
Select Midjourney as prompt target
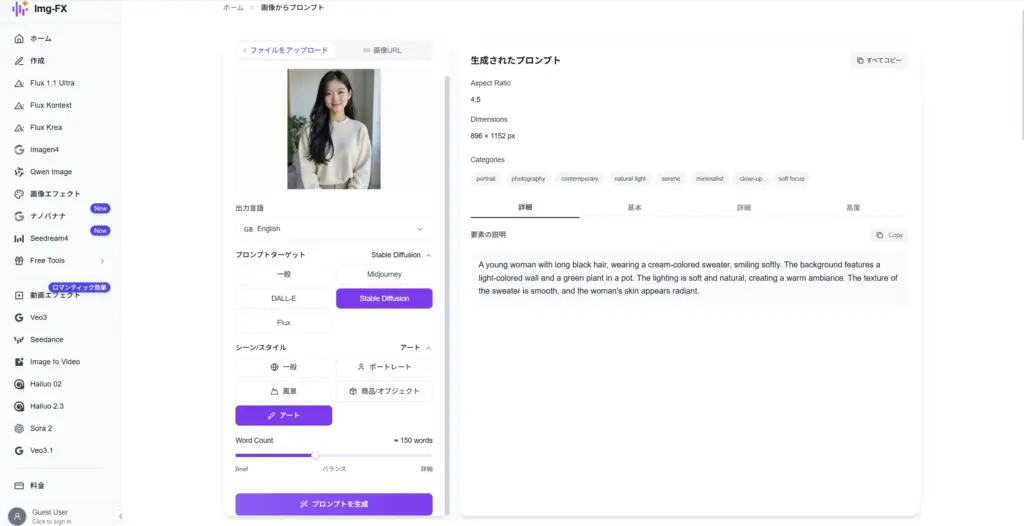[384, 273]
